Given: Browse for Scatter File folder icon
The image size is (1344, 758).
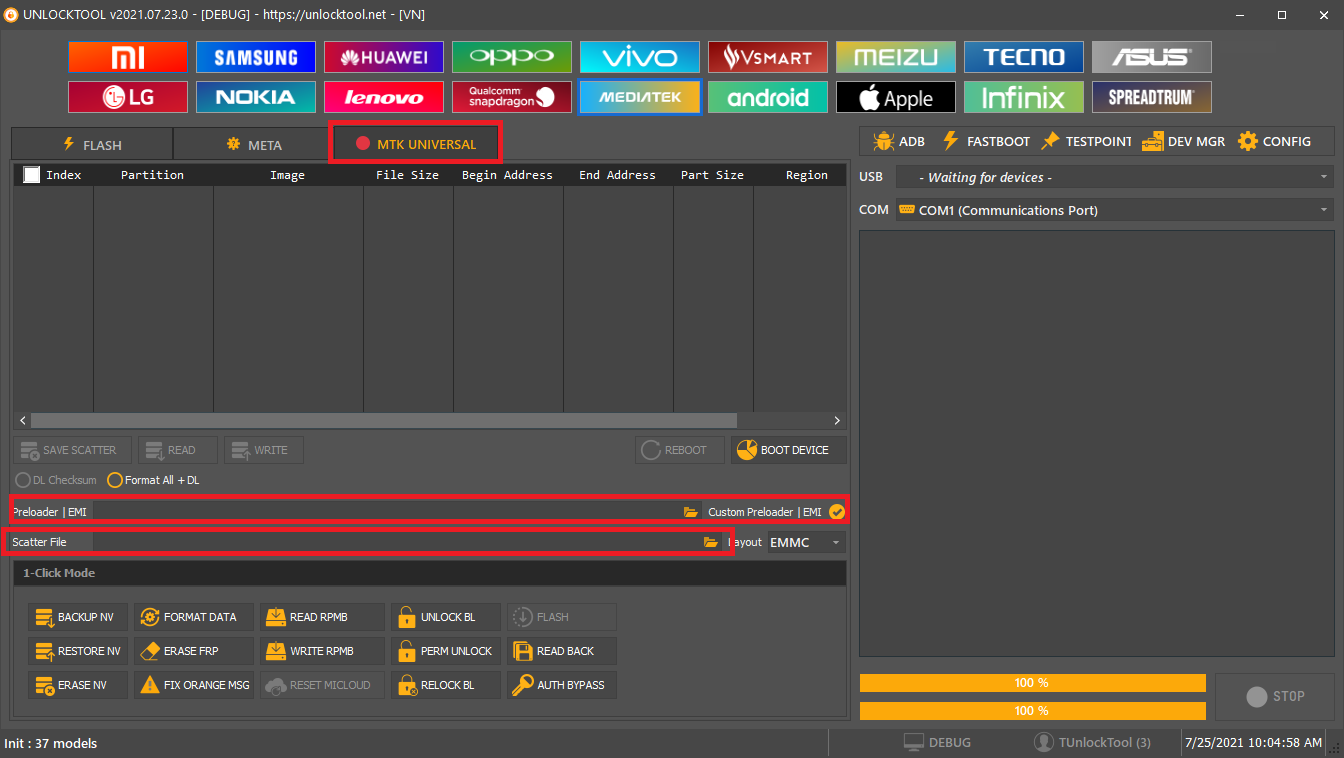Looking at the screenshot, I should 711,542.
